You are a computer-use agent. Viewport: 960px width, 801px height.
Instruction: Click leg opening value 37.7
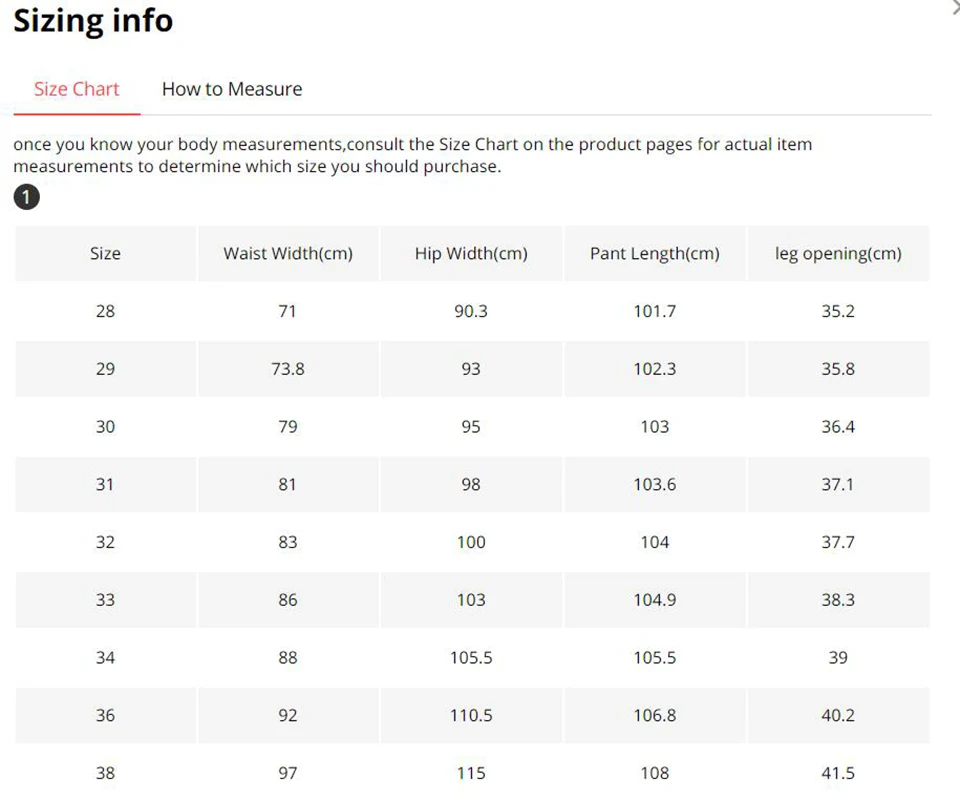838,542
